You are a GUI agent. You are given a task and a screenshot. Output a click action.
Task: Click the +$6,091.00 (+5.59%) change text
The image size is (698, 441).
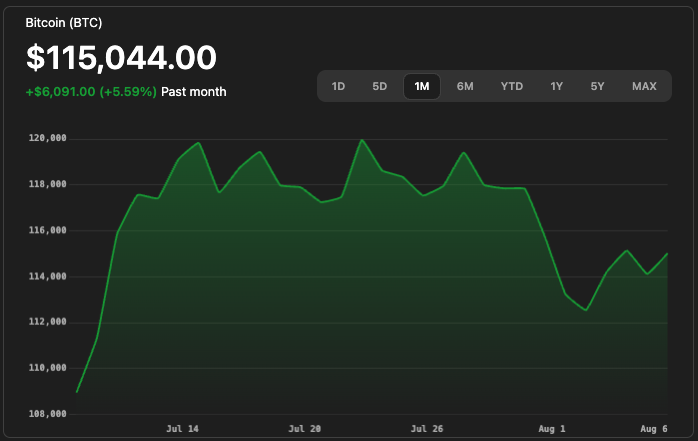click(x=91, y=92)
